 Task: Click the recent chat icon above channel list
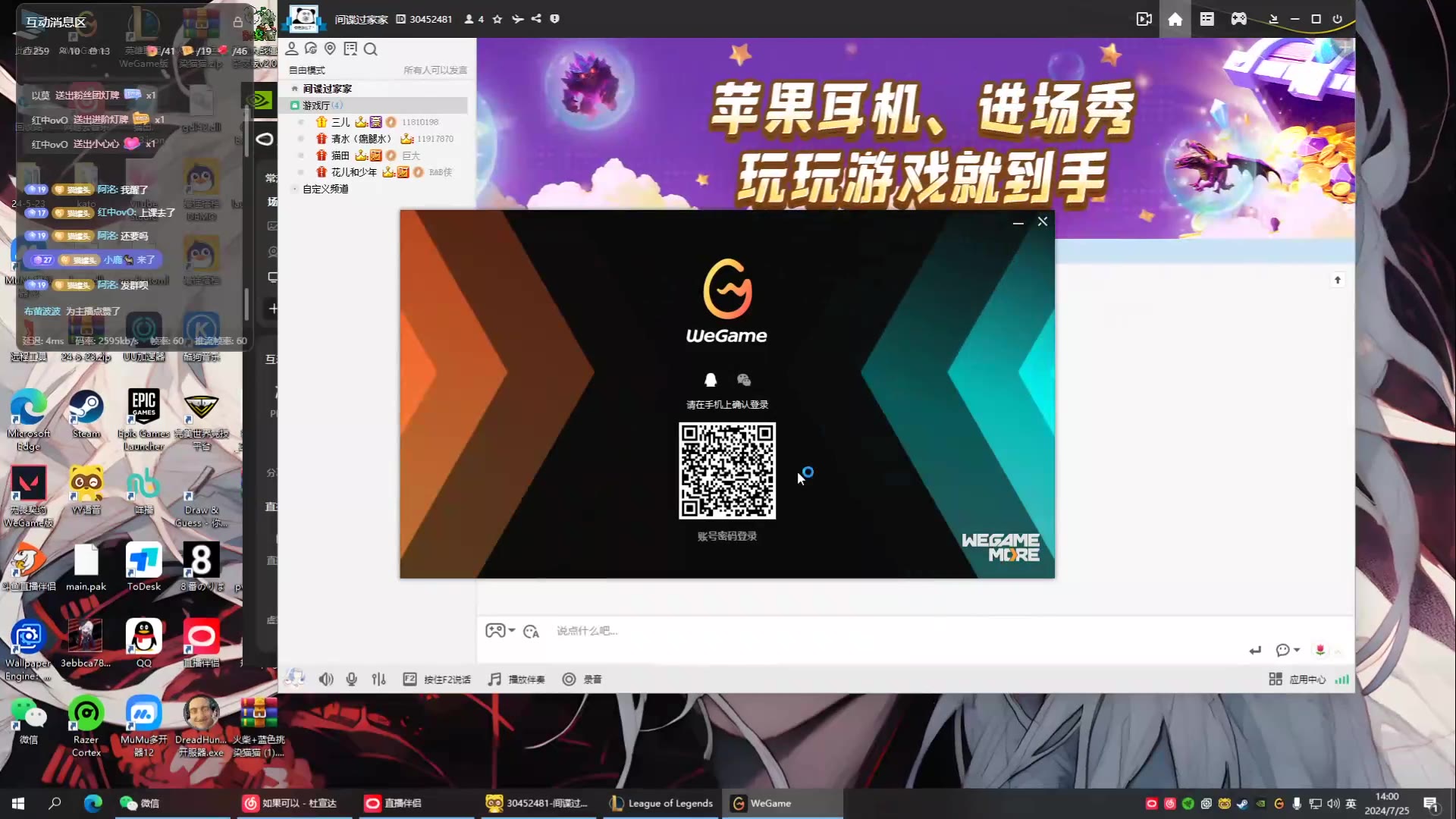click(x=311, y=49)
